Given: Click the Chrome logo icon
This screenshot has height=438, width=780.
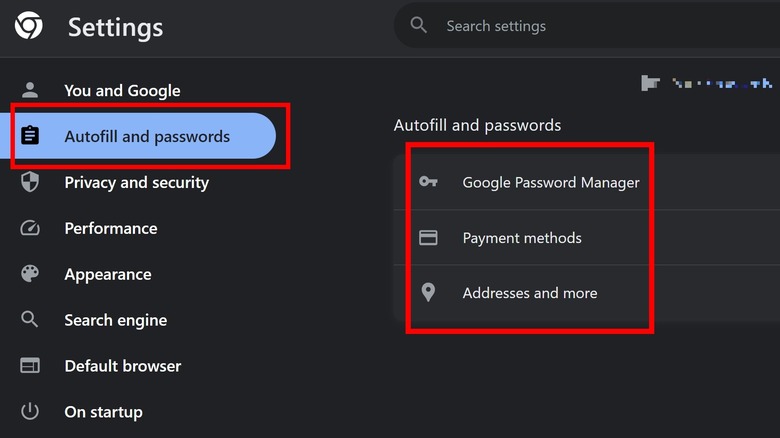Looking at the screenshot, I should point(29,27).
